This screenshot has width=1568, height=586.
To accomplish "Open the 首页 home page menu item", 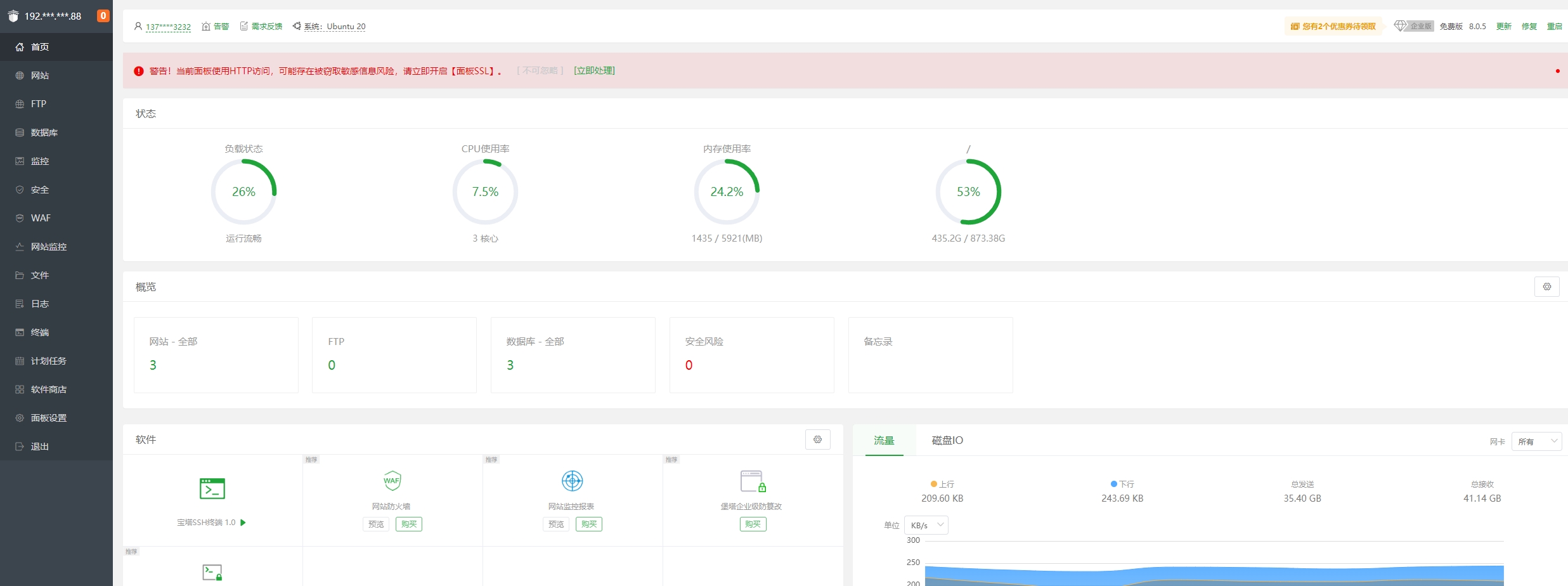I will click(56, 47).
